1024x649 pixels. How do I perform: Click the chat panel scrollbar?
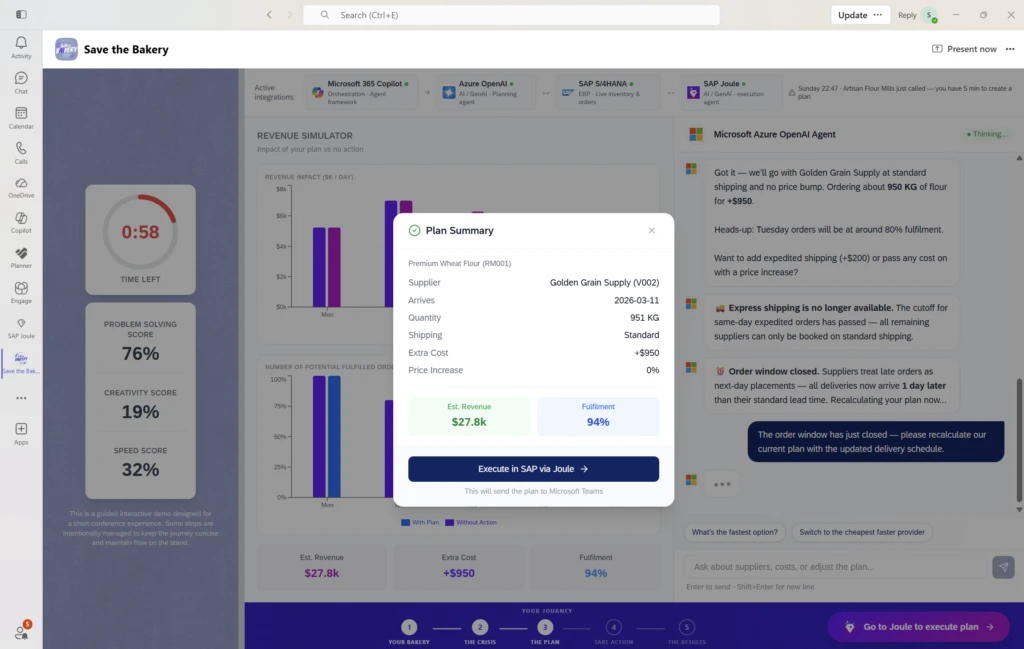pos(1019,441)
